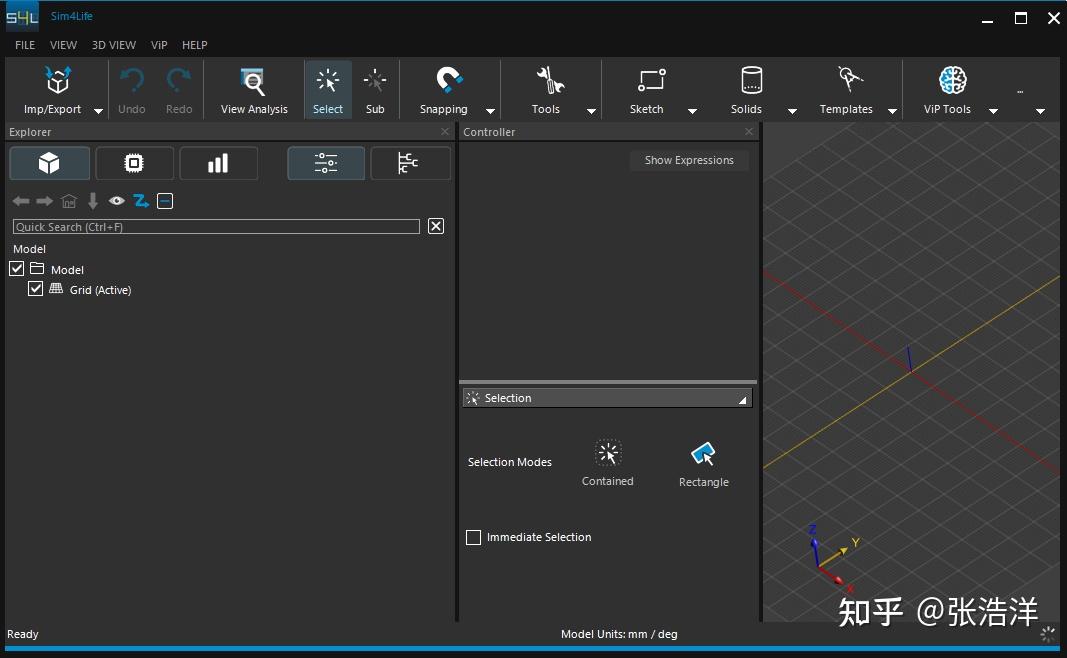Collapse the Selection section header
The width and height of the screenshot is (1067, 658).
741,398
